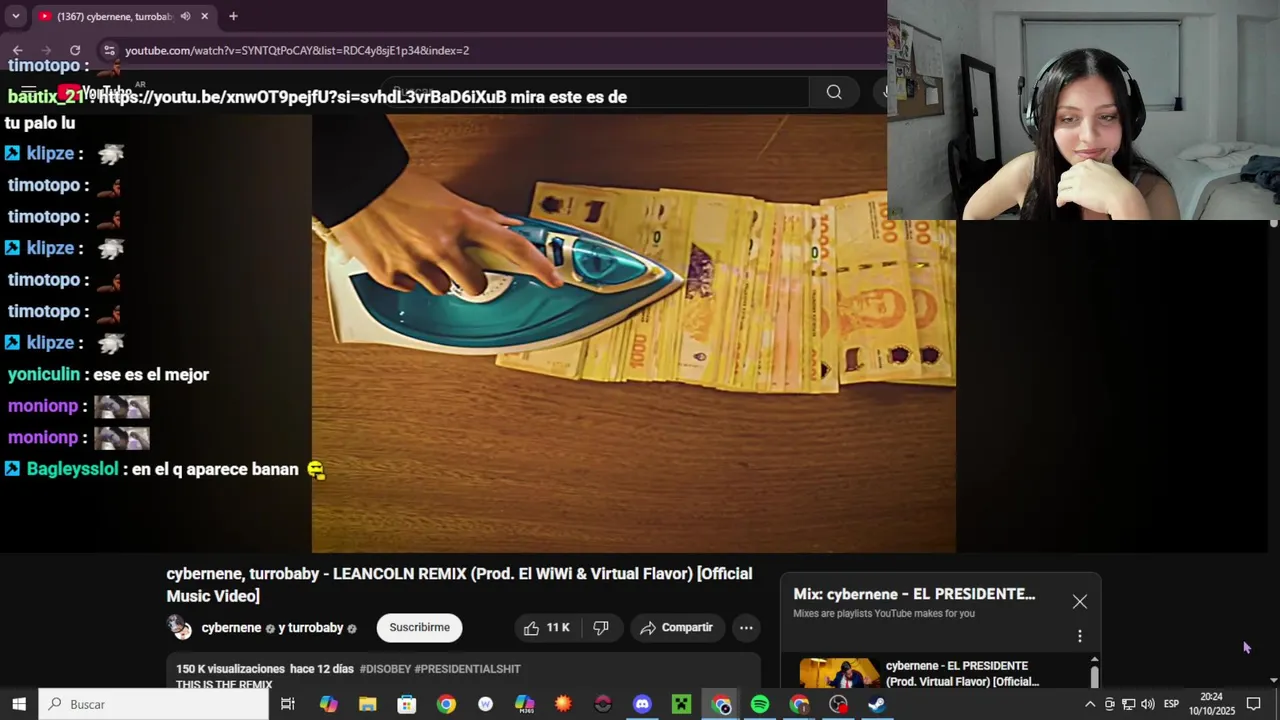Dislike the video
Image resolution: width=1280 pixels, height=720 pixels.
click(601, 628)
